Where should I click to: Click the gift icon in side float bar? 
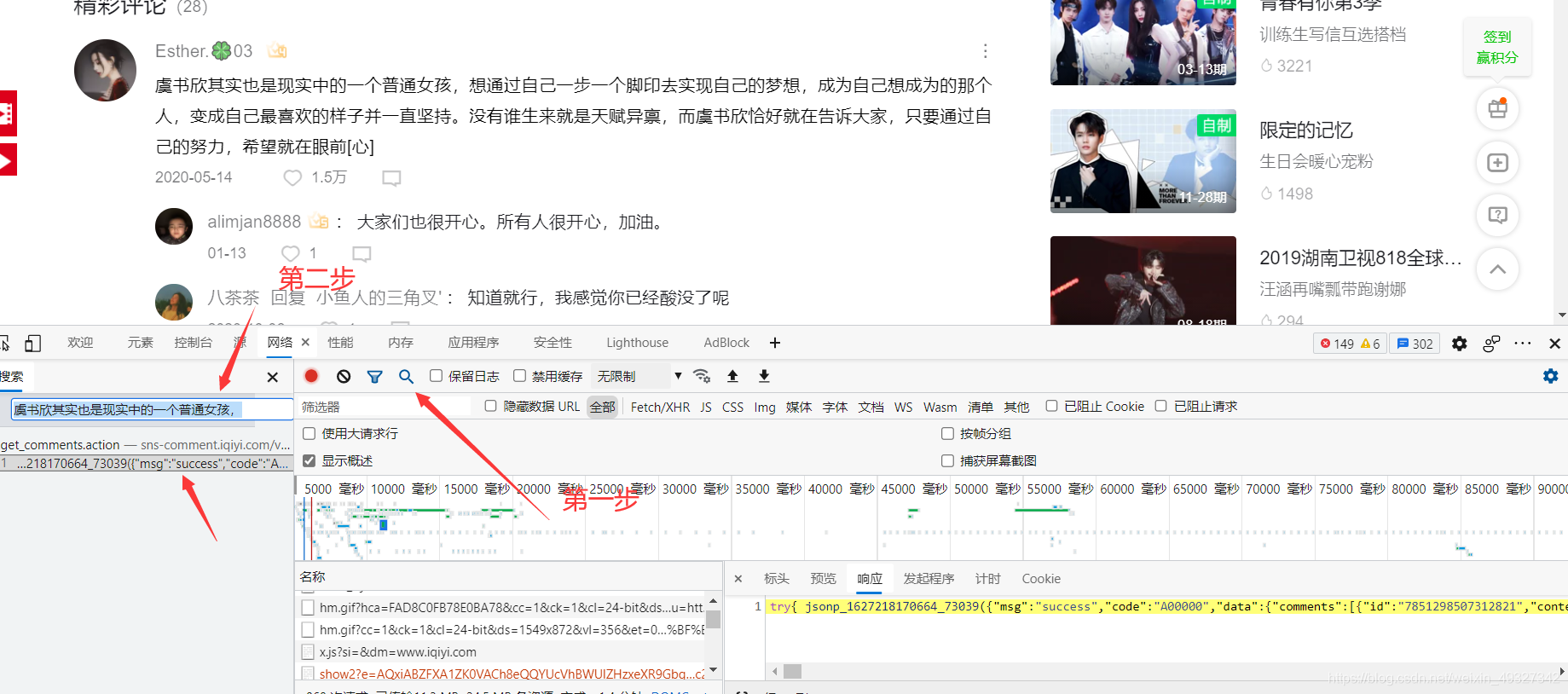pos(1497,109)
